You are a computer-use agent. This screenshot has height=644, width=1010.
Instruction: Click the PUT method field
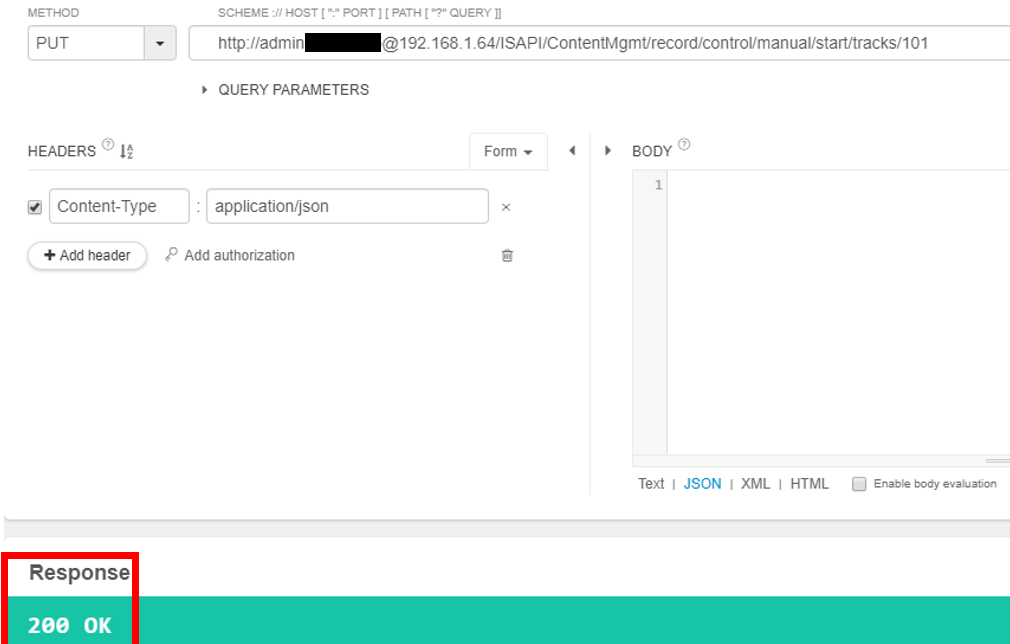tap(86, 44)
